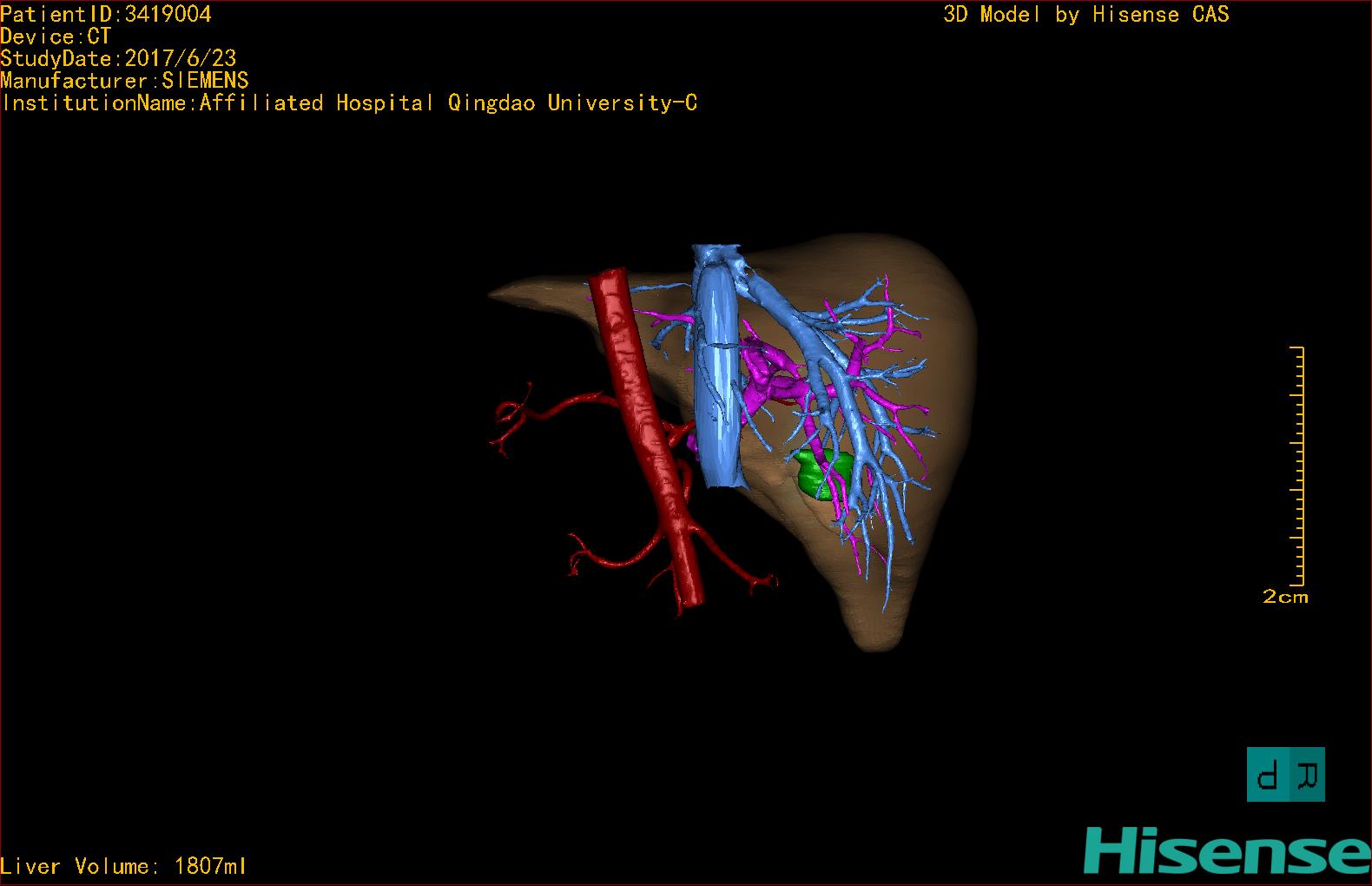This screenshot has height=886, width=1372.
Task: Click the P face of the orientation cube
Action: pos(1268,774)
